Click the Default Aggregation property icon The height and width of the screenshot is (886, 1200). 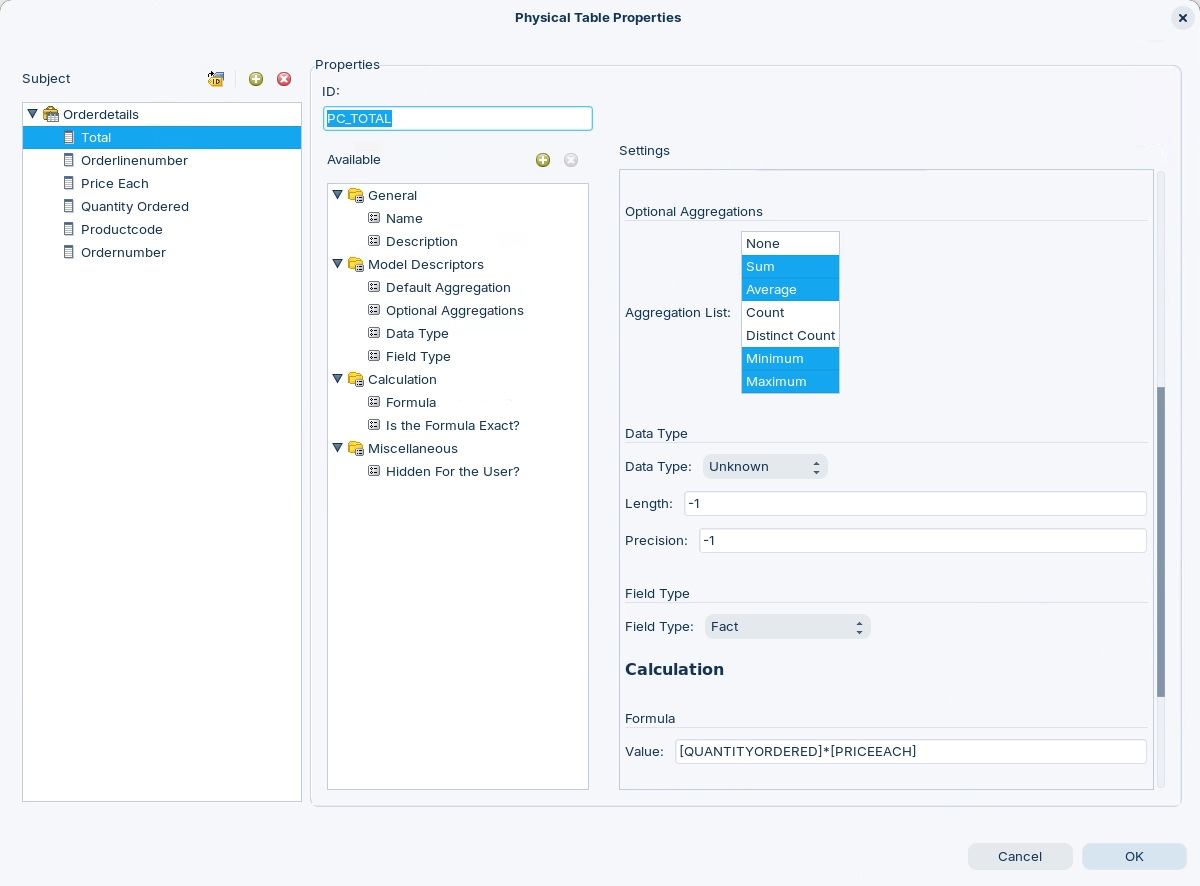click(374, 287)
